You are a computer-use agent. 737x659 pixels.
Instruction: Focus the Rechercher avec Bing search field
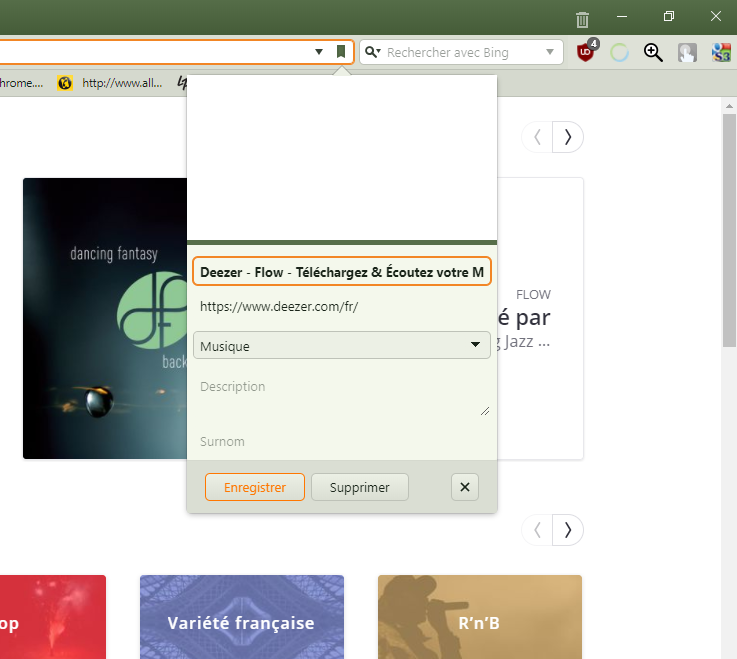tap(462, 52)
